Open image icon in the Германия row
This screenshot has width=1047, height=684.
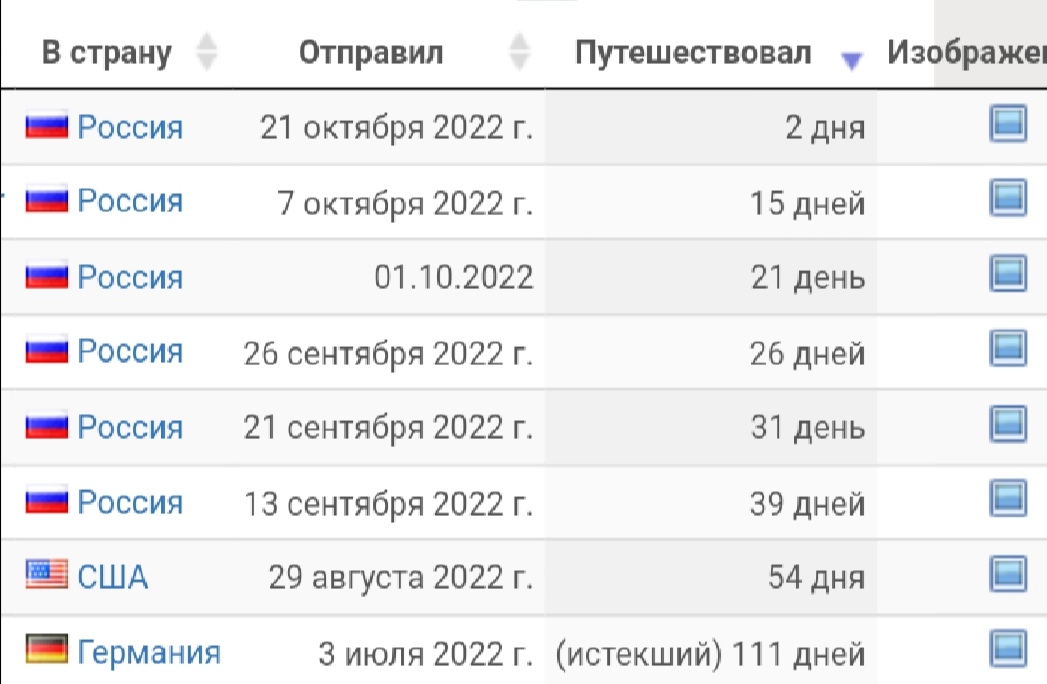[1008, 649]
